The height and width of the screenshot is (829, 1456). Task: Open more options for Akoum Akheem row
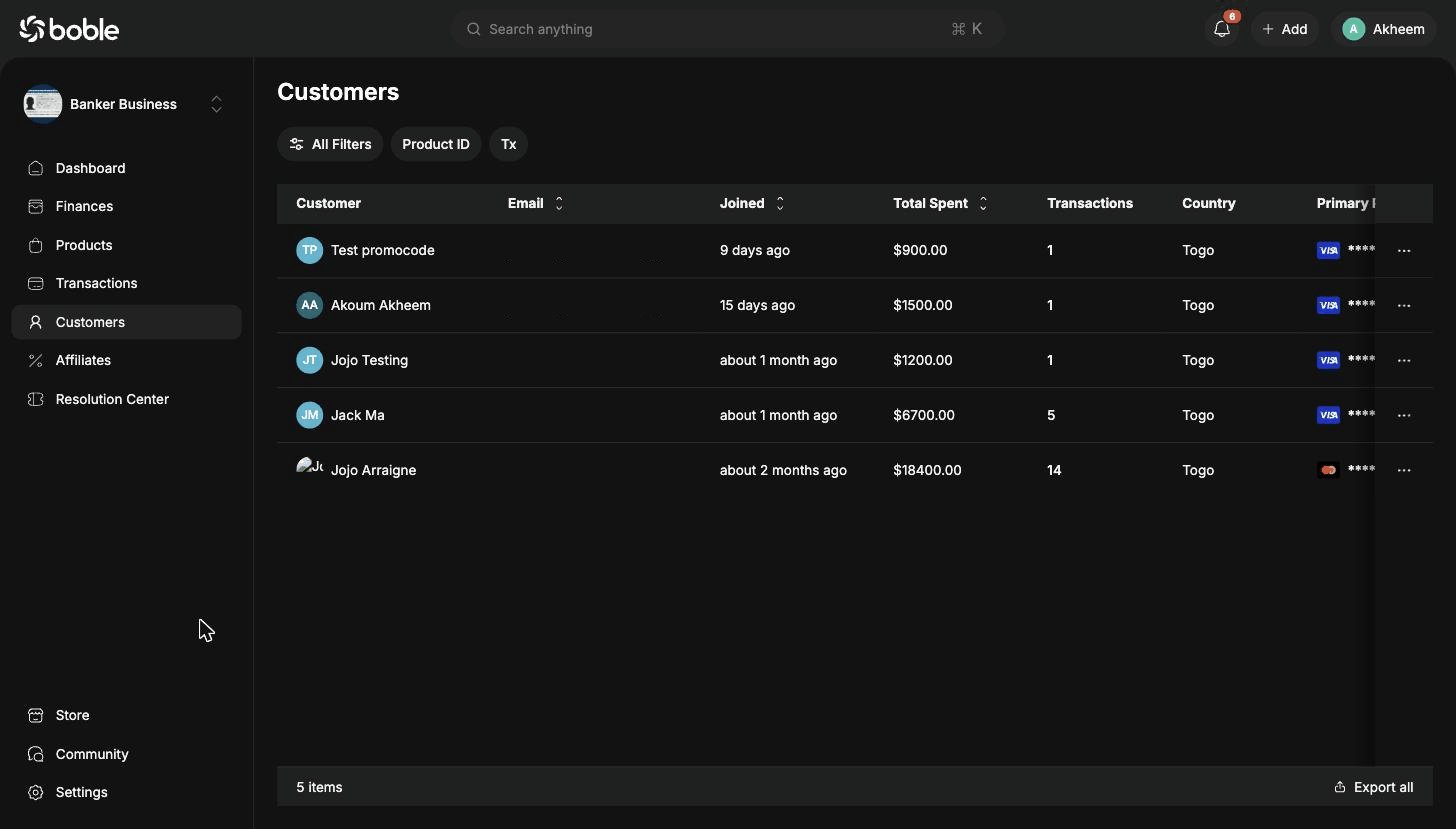(x=1404, y=306)
